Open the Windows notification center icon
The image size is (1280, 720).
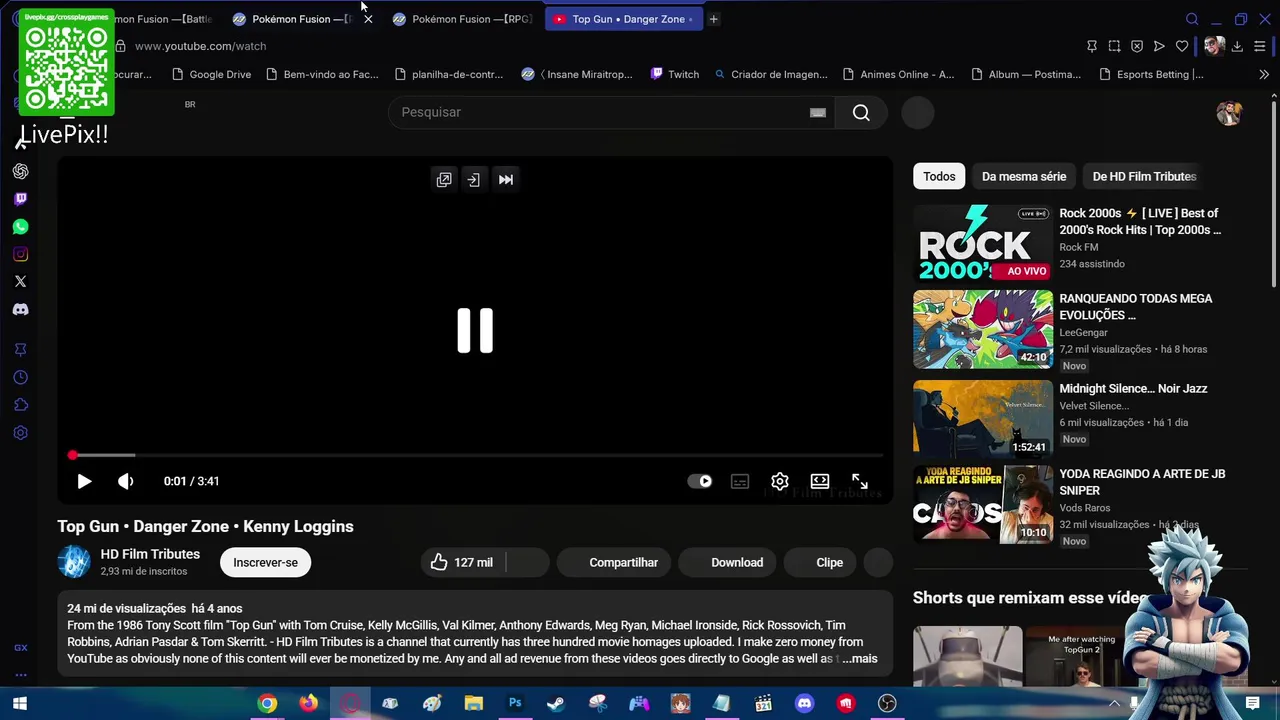[1252, 704]
